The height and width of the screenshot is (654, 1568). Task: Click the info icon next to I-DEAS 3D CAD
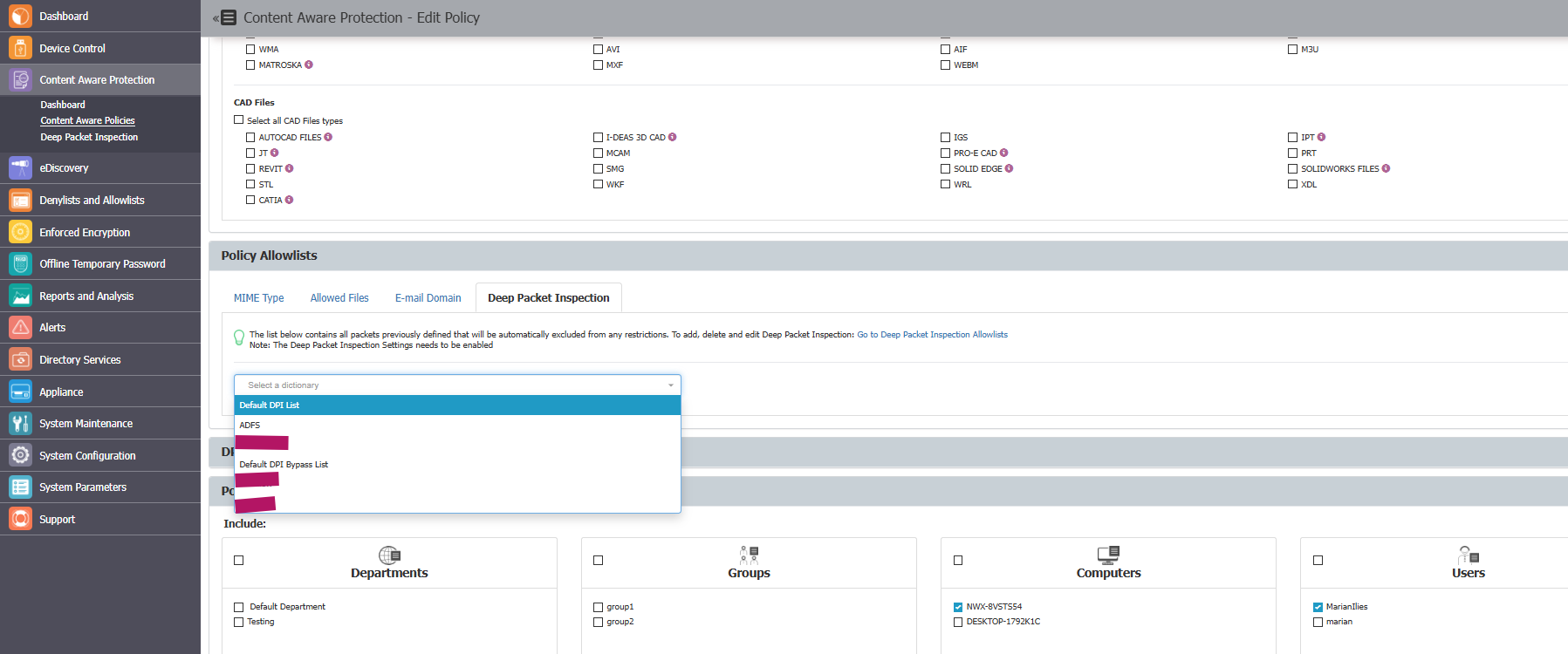pos(672,137)
